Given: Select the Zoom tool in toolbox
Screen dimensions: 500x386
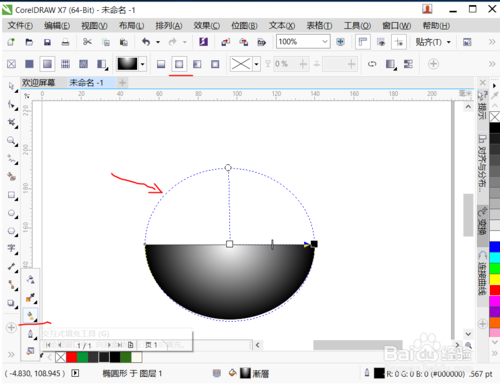Looking at the screenshot, I should 12,141.
